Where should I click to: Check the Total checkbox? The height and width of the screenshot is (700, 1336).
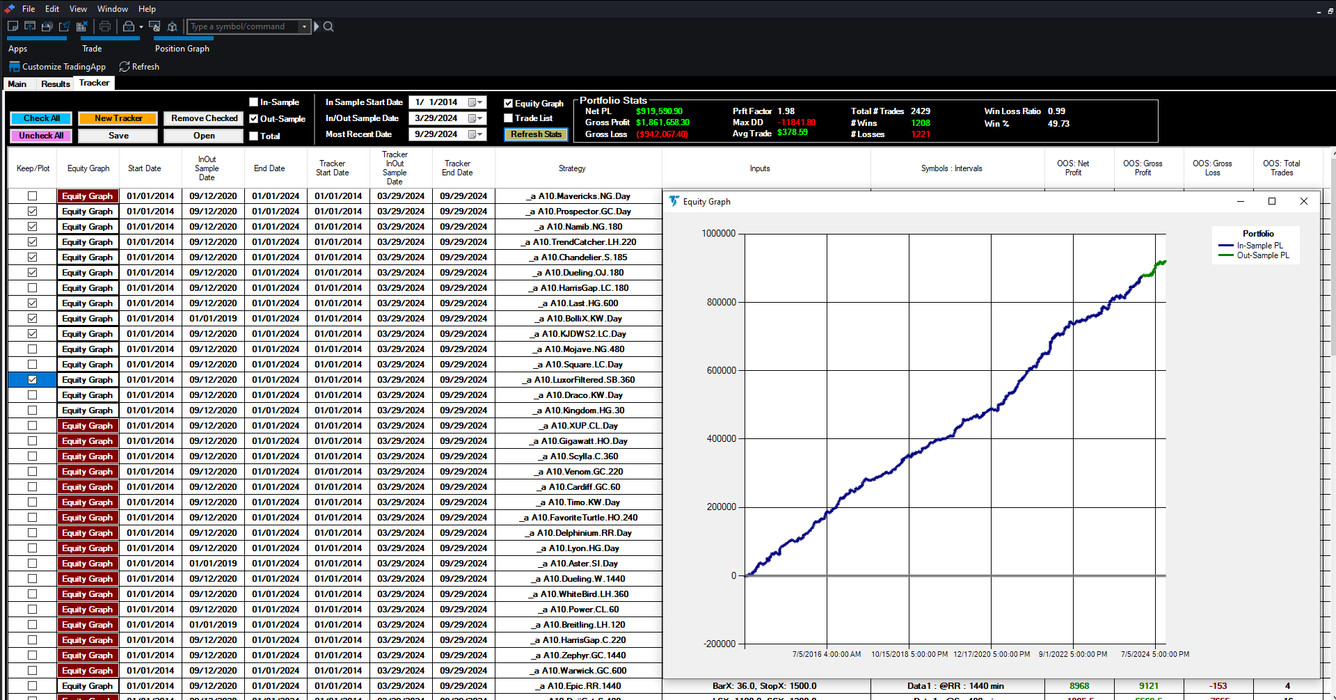(254, 135)
